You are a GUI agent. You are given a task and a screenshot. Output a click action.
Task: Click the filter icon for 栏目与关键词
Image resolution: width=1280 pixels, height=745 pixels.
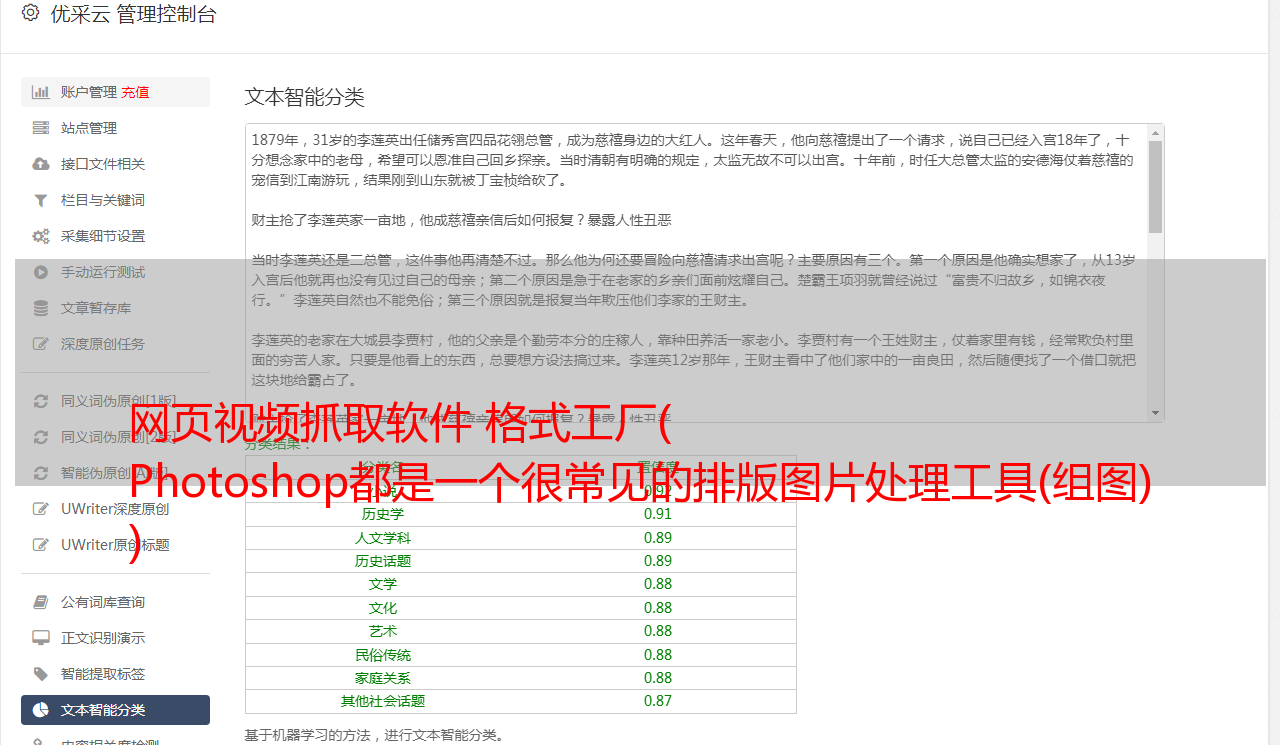[x=41, y=200]
